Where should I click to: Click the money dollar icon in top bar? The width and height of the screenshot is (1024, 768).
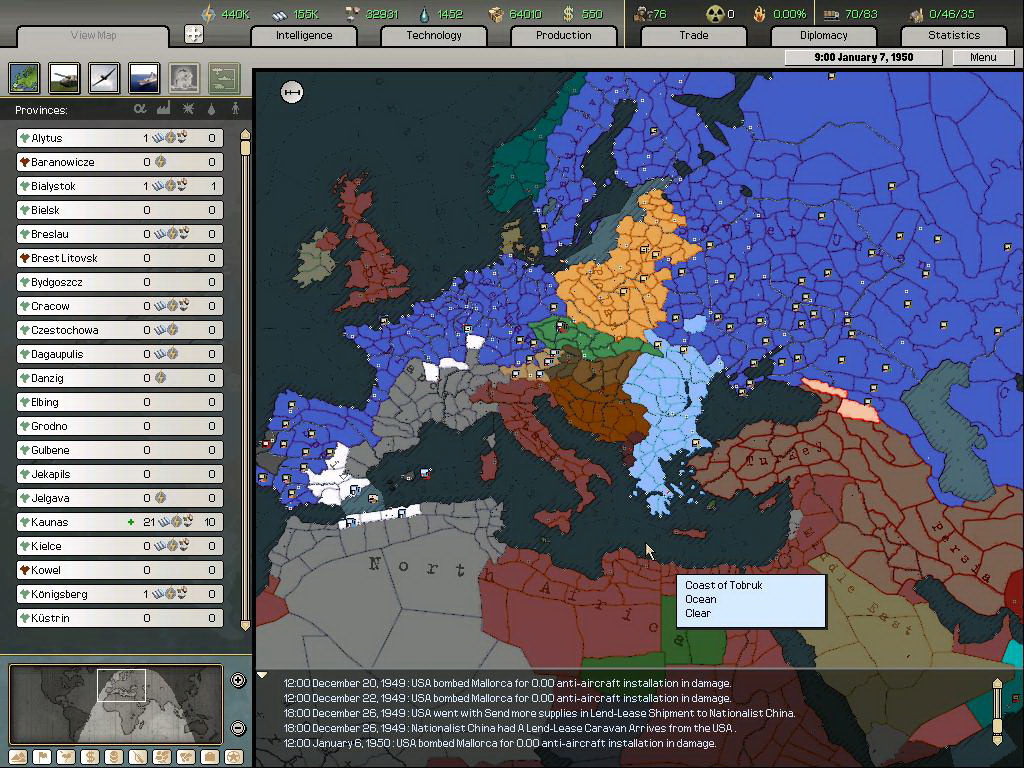569,14
